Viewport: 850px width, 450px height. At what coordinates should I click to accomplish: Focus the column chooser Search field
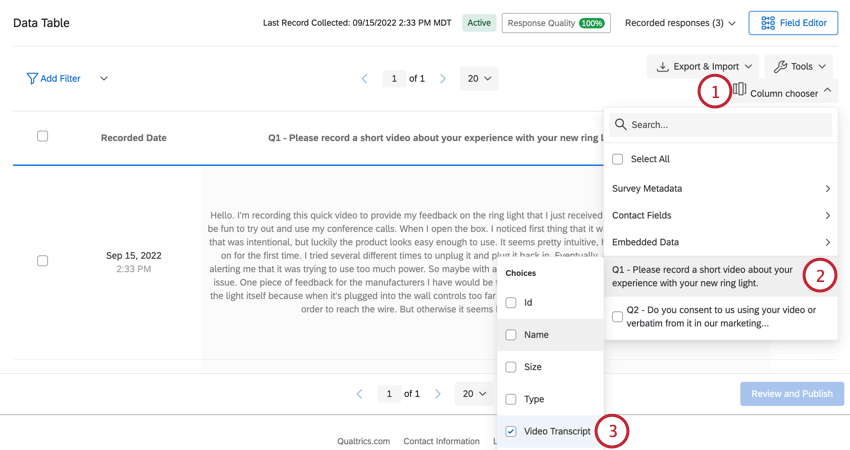(720, 125)
